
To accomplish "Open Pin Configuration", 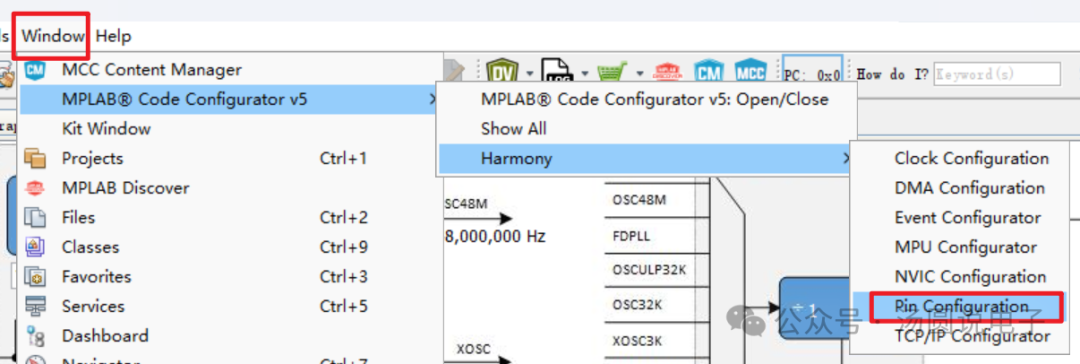I will click(962, 306).
